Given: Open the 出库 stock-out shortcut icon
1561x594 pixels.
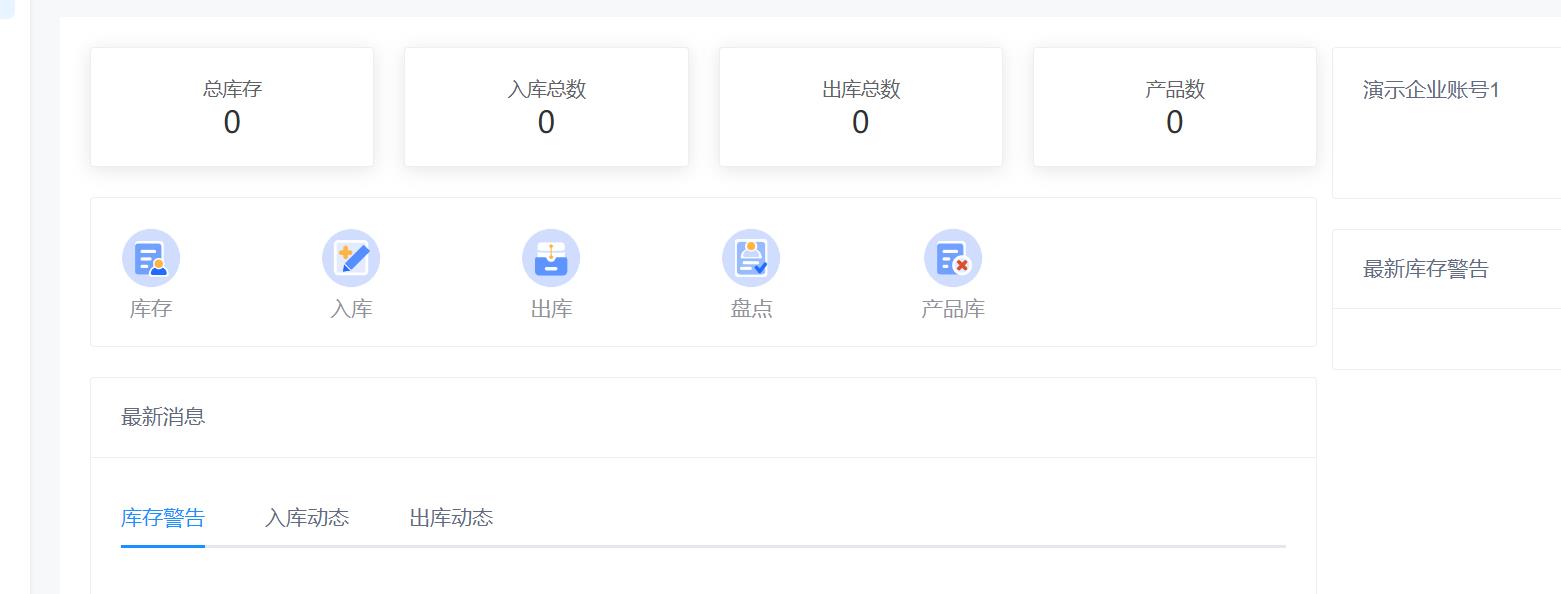Looking at the screenshot, I should click(551, 258).
